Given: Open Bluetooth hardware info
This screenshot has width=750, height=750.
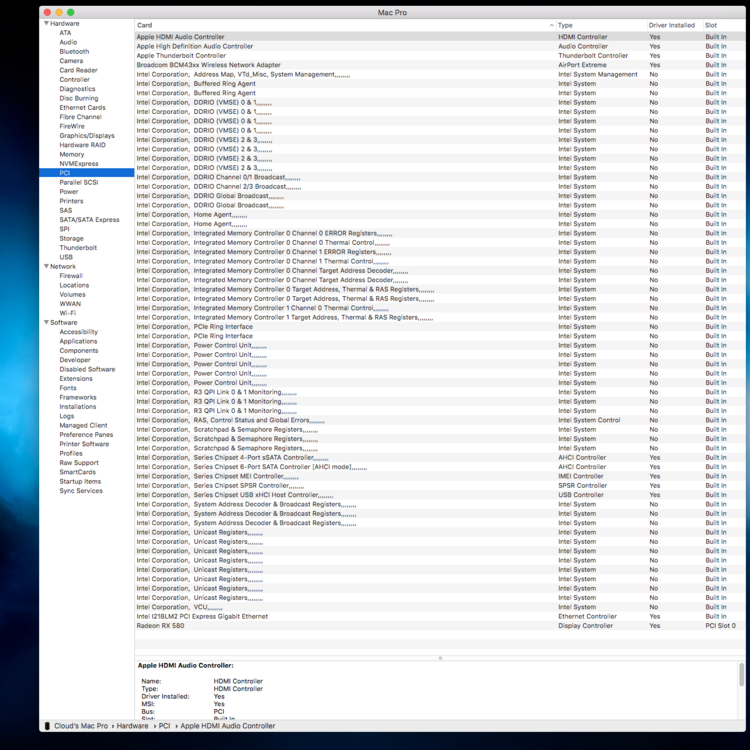Looking at the screenshot, I should point(74,52).
